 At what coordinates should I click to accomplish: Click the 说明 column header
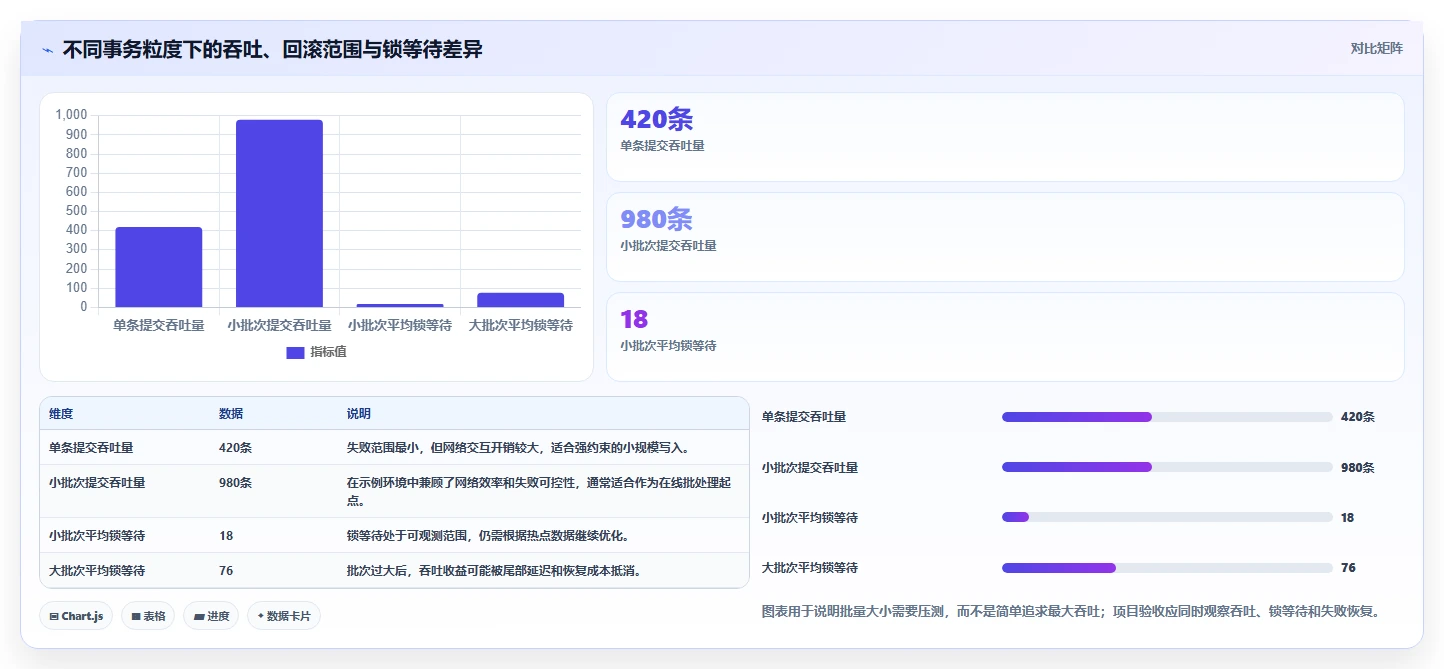pos(359,414)
